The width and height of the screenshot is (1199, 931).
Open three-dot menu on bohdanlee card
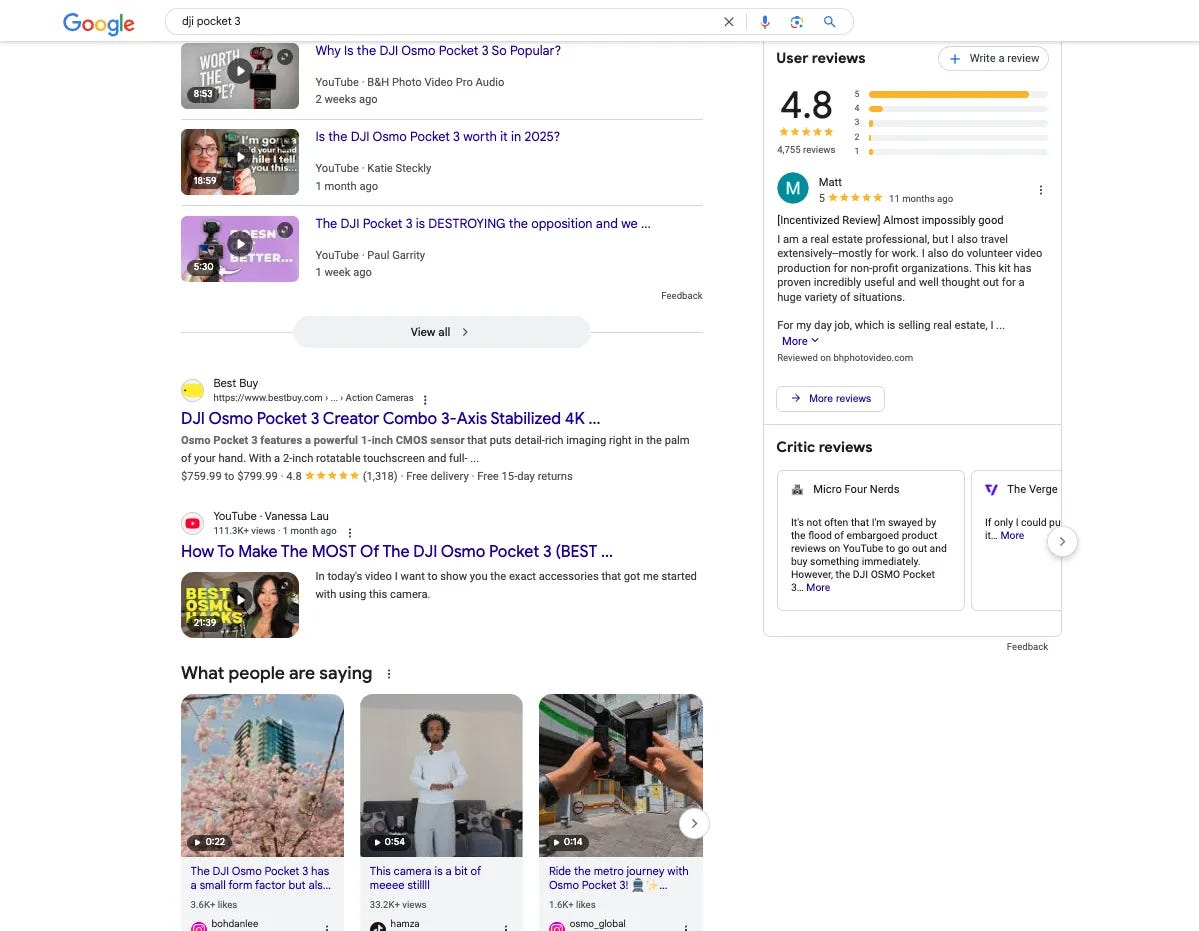point(327,927)
